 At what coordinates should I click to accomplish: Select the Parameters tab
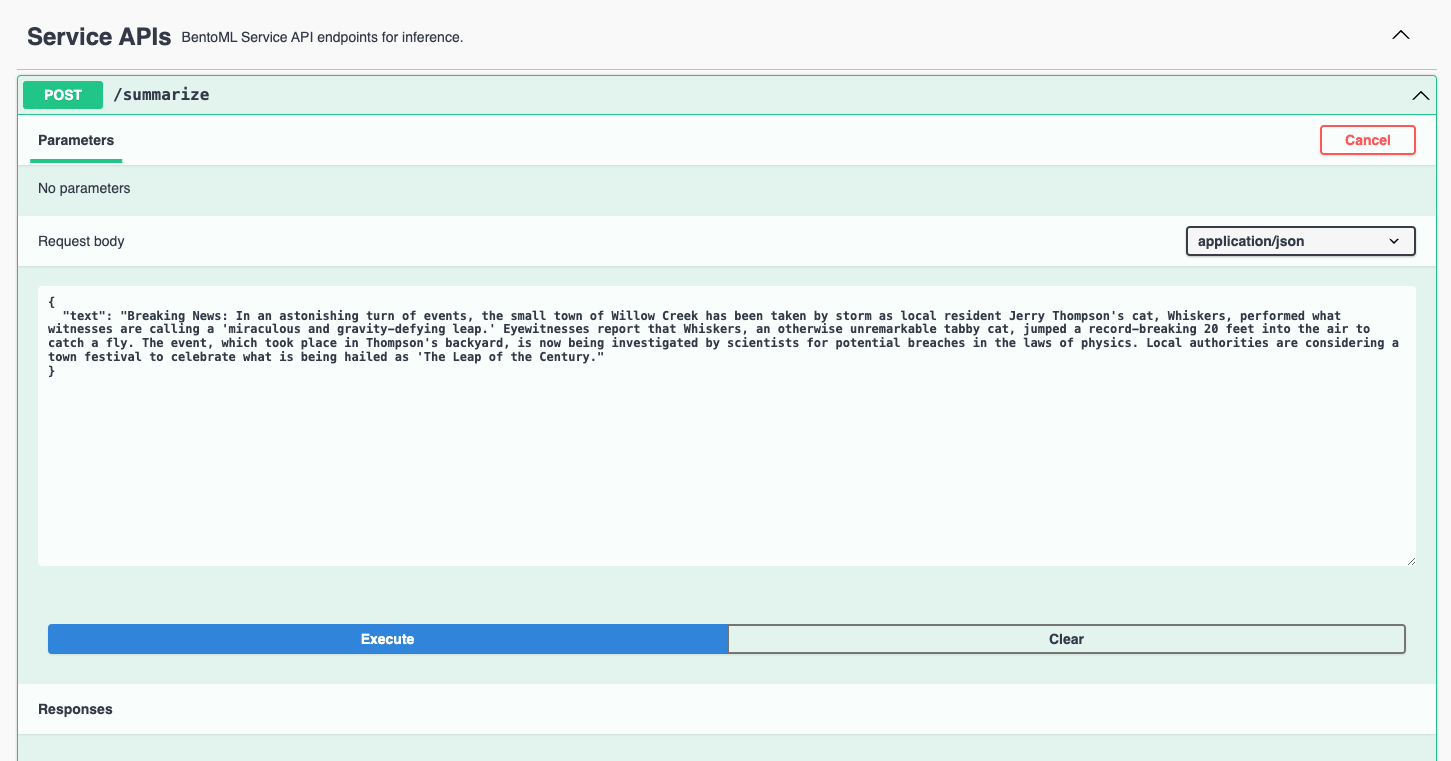(x=76, y=141)
